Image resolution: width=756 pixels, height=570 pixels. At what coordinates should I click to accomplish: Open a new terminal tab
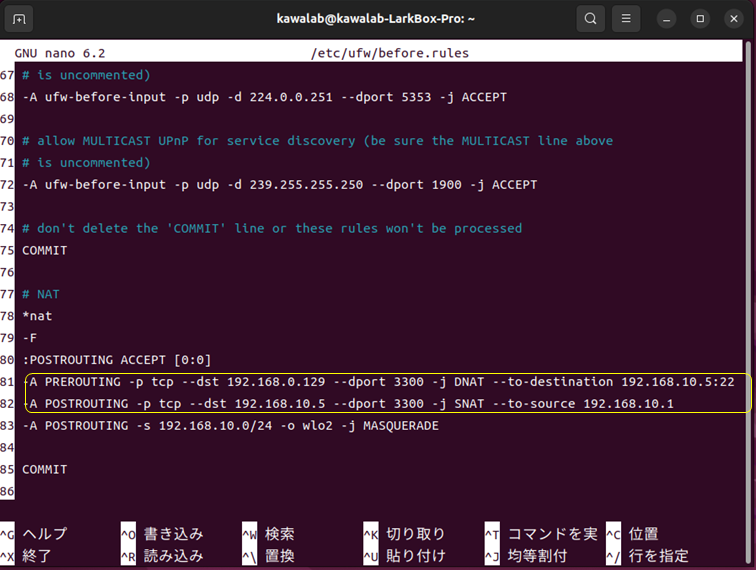[x=20, y=19]
